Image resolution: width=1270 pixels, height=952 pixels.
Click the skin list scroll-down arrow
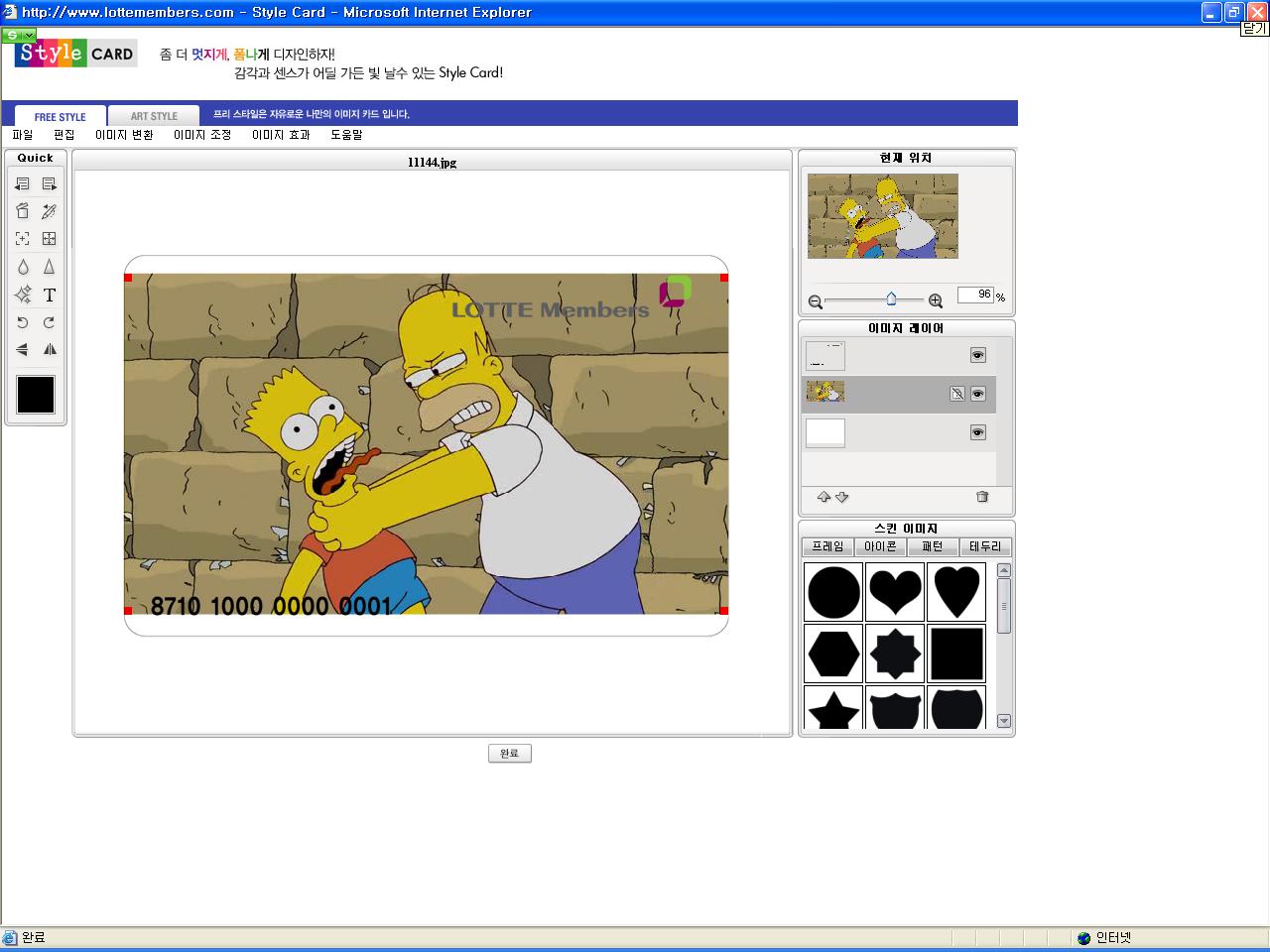1004,721
